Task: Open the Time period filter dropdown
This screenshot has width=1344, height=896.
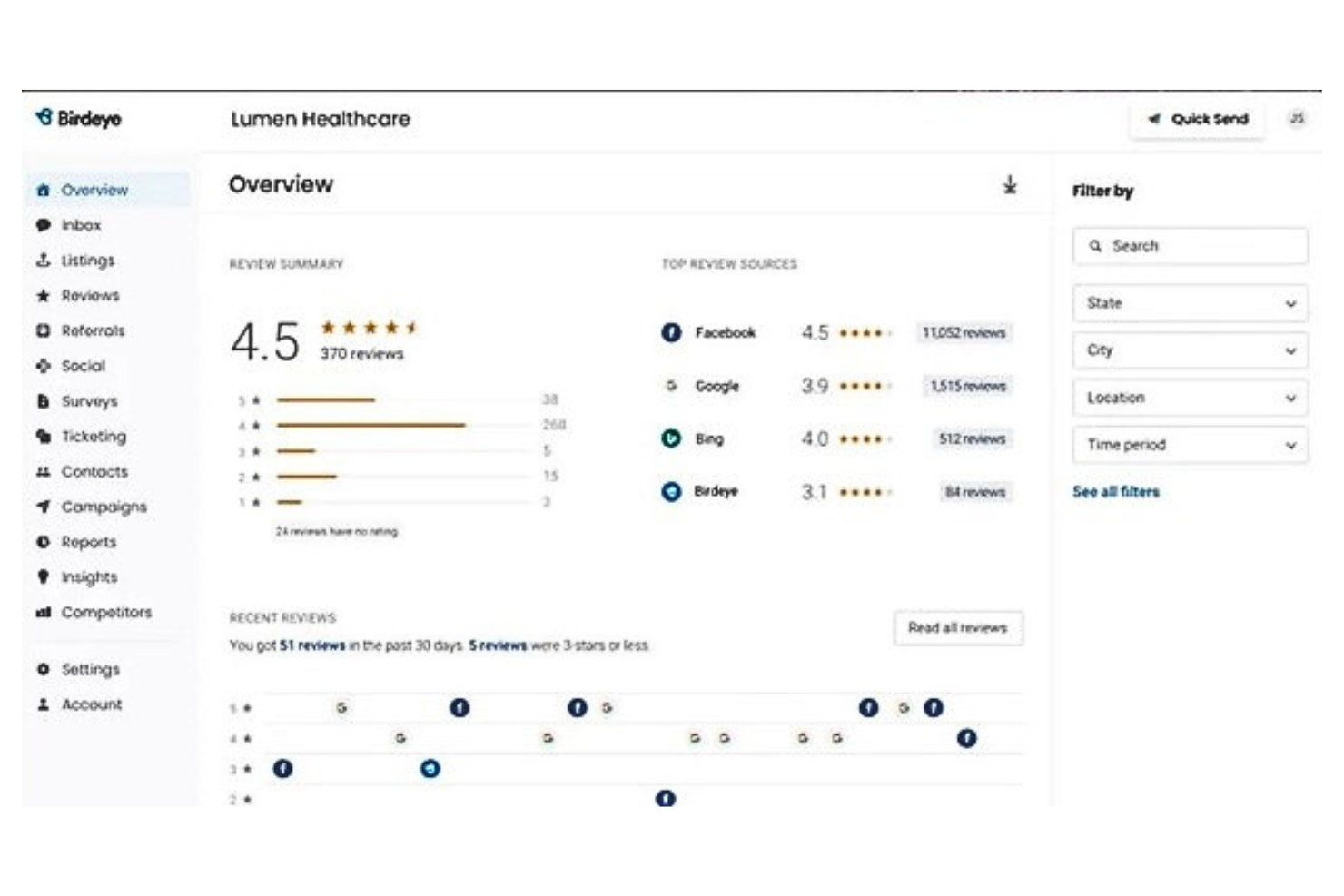Action: coord(1190,445)
